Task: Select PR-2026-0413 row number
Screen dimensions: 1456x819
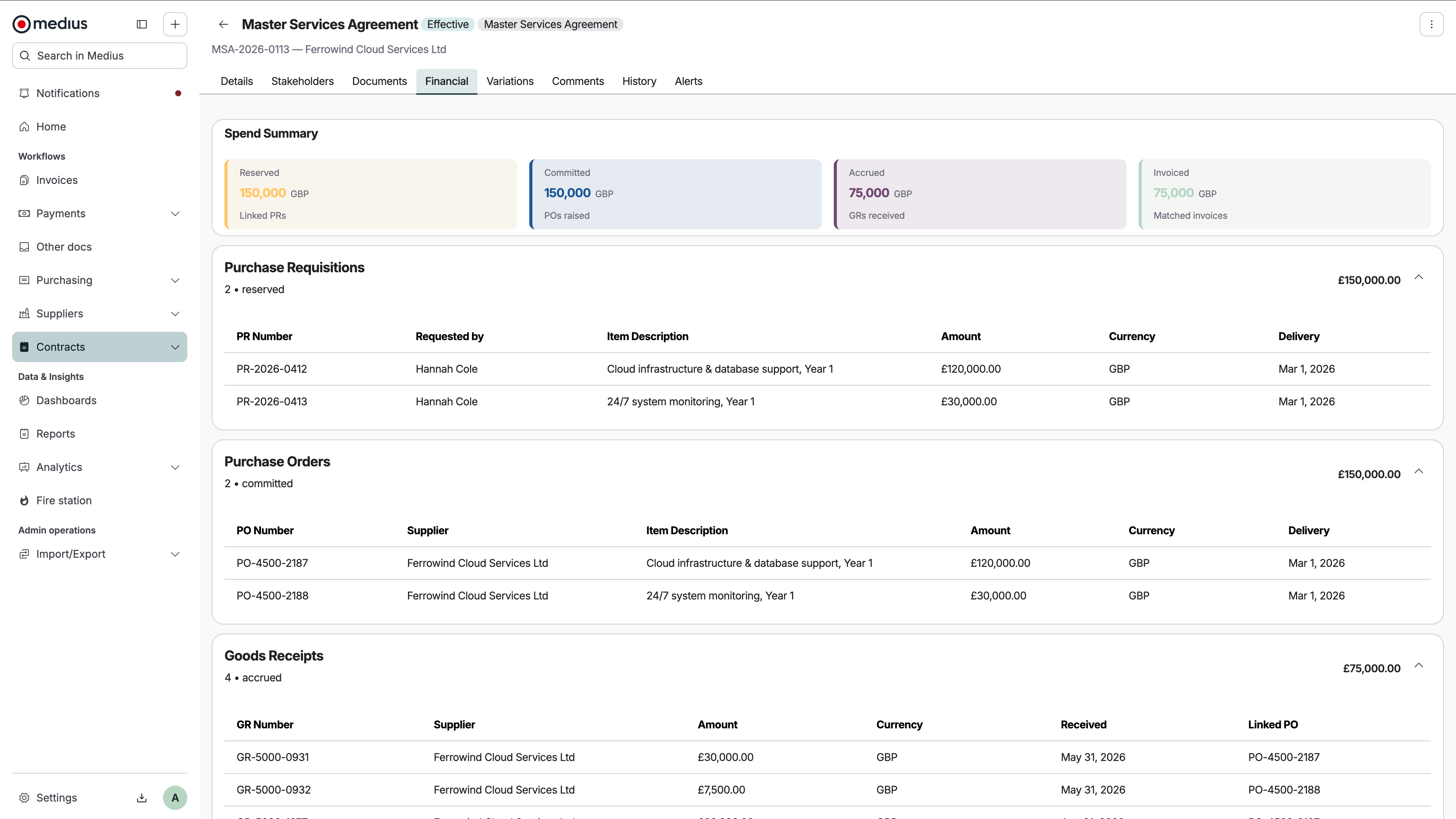Action: coord(271,402)
